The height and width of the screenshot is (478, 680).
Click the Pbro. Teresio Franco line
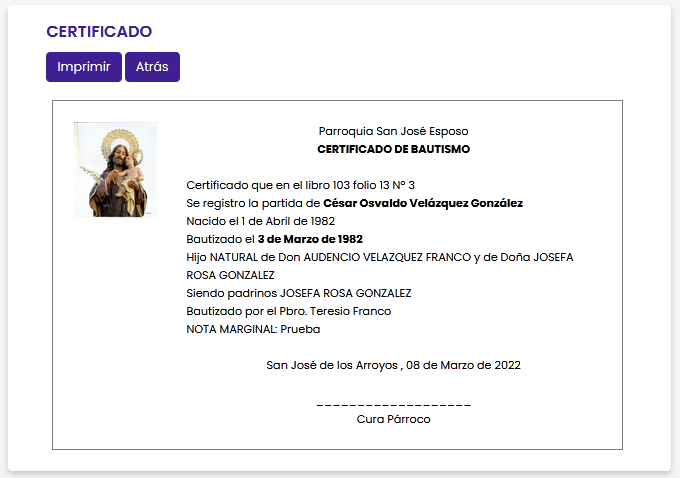pyautogui.click(x=288, y=311)
